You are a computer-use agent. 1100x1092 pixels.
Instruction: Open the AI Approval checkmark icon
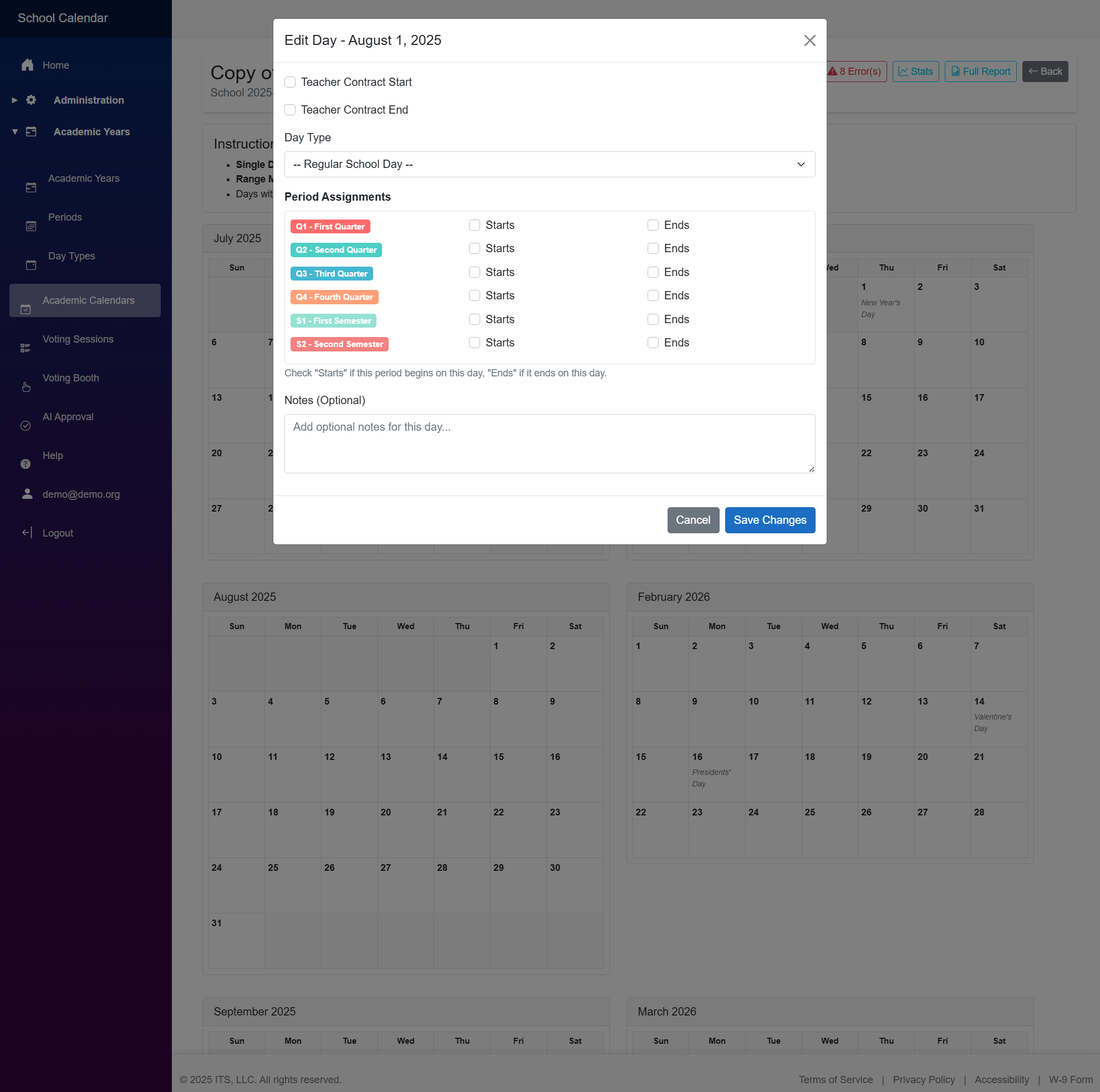click(x=26, y=425)
